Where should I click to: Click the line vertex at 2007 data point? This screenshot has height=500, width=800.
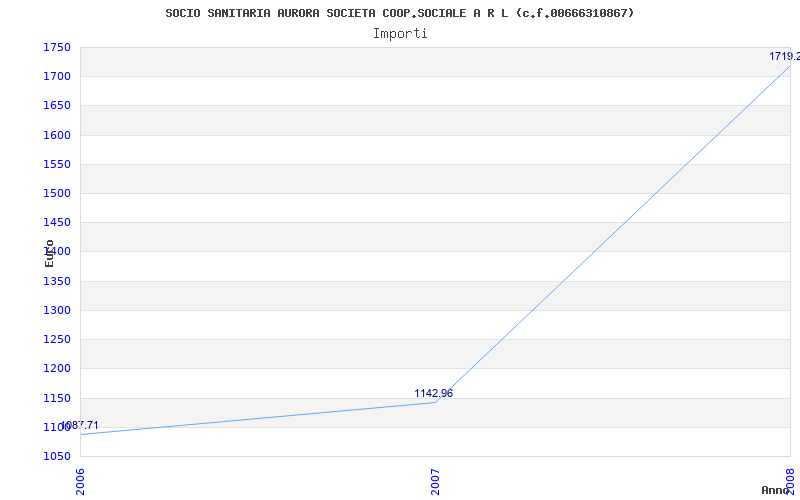pyautogui.click(x=435, y=402)
